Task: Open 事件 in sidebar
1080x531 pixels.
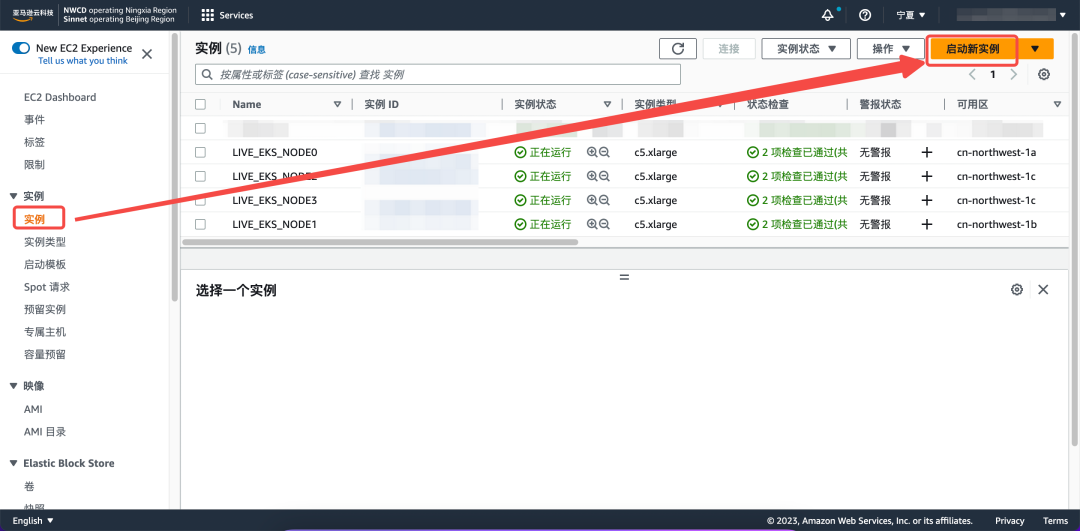Action: [34, 120]
